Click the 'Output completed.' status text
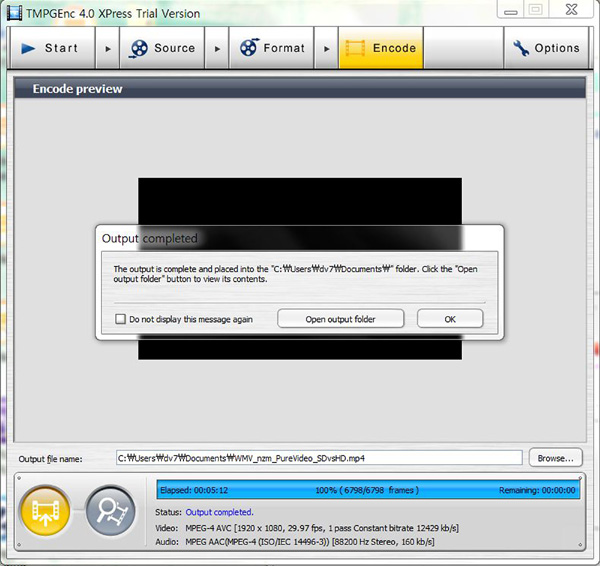Screen dimensions: 600x566 pos(219,512)
